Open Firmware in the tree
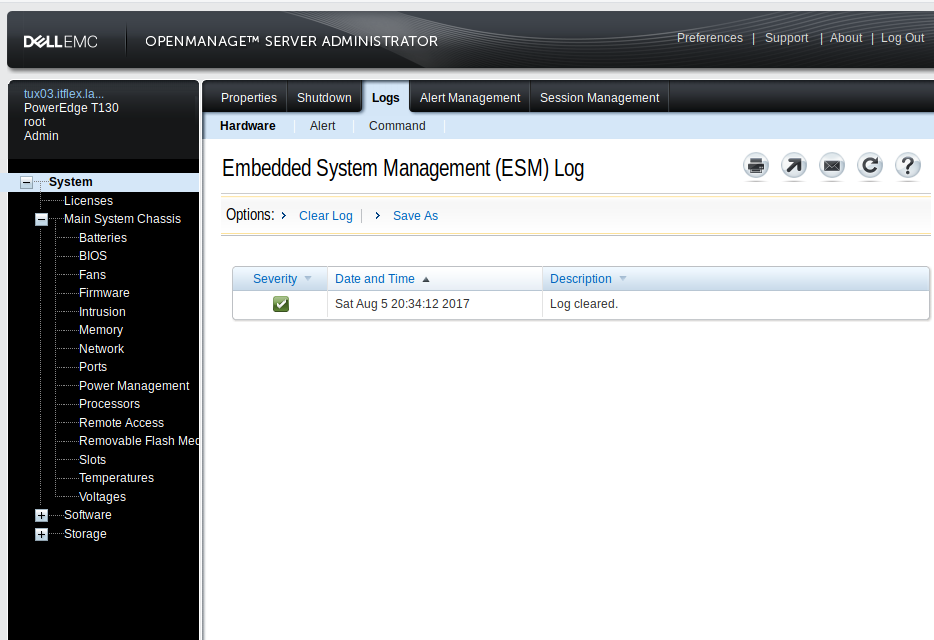The width and height of the screenshot is (934, 640). 104,293
